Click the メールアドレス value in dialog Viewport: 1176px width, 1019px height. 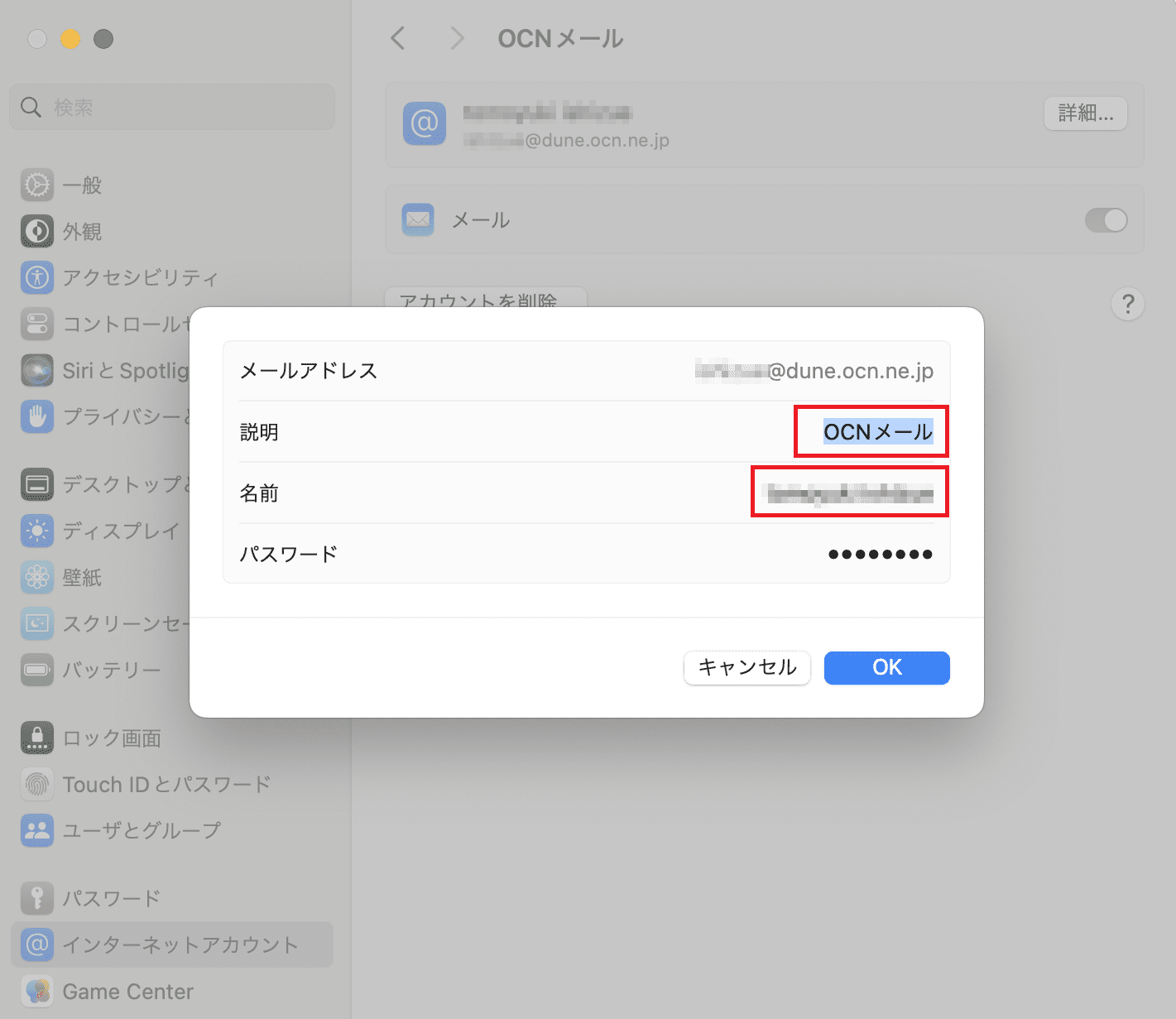[x=814, y=371]
